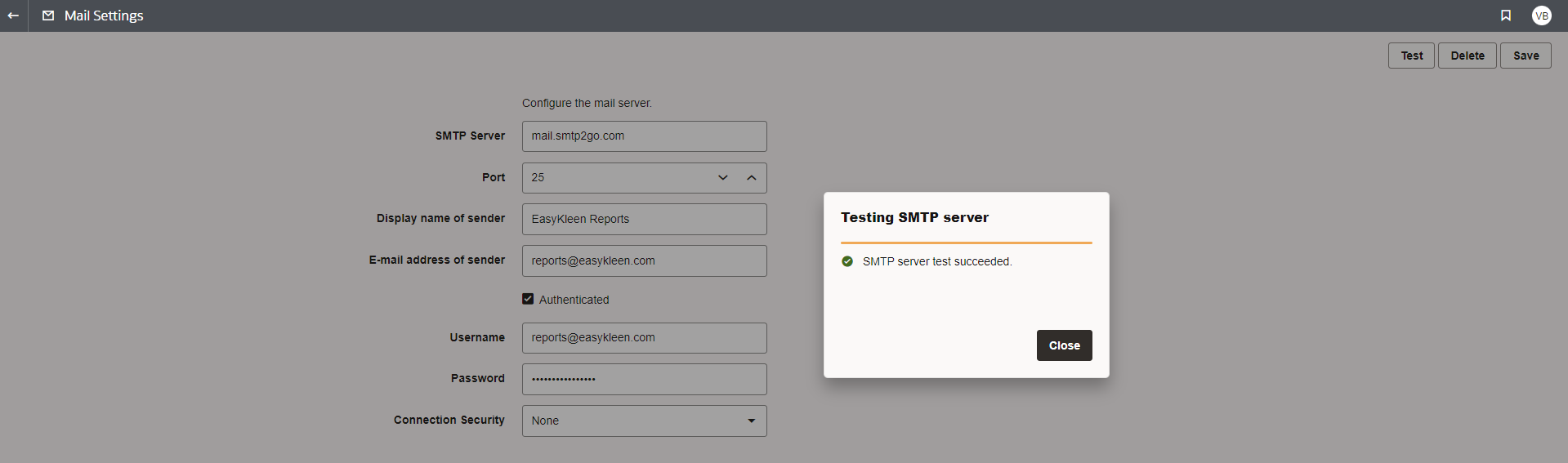Click the Port number field
The width and height of the screenshot is (1568, 463).
click(x=617, y=177)
